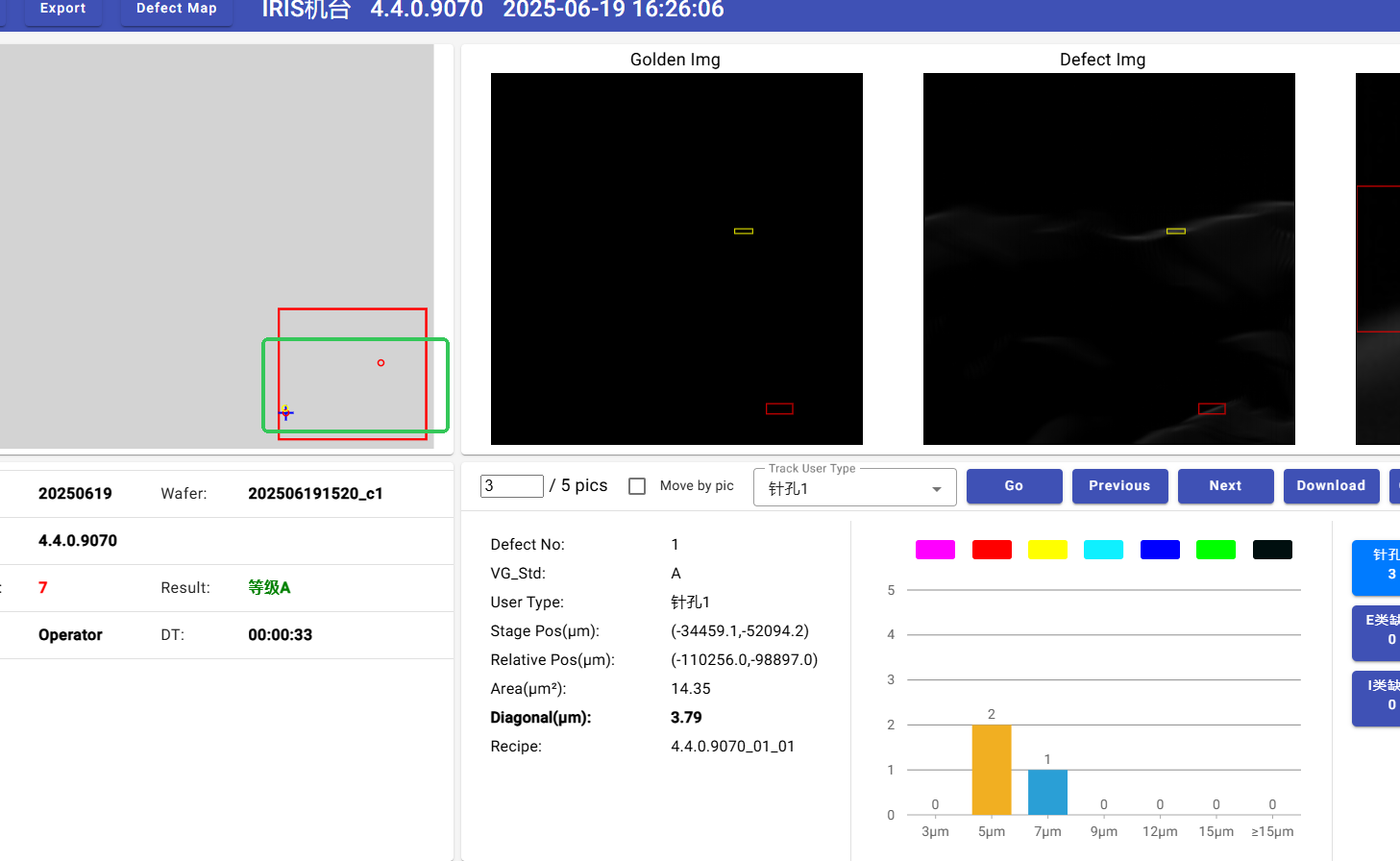Download the current defect image
The height and width of the screenshot is (861, 1400).
[x=1331, y=486]
